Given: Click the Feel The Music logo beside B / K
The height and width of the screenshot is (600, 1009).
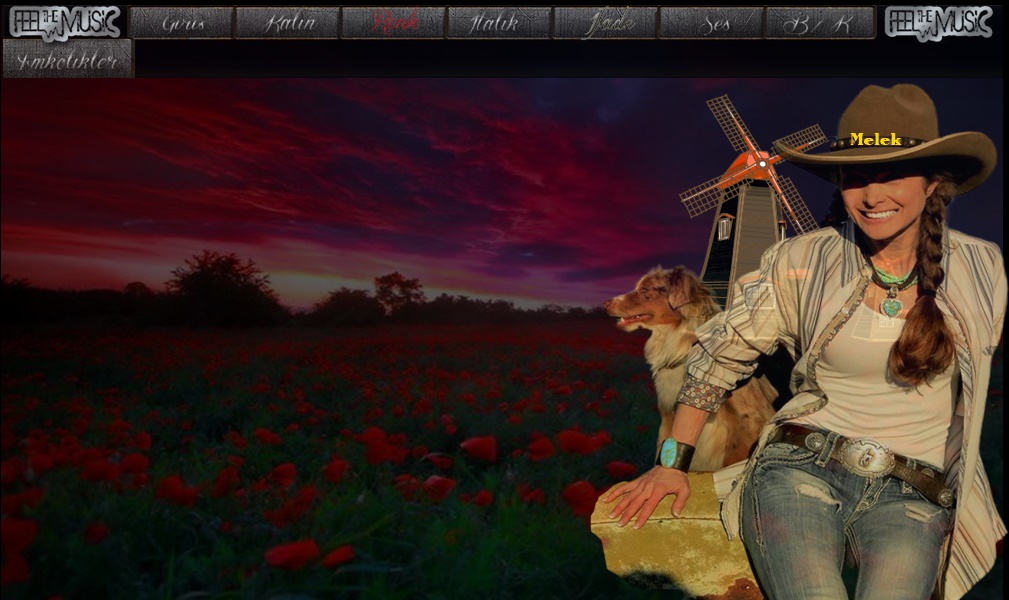Looking at the screenshot, I should point(939,23).
